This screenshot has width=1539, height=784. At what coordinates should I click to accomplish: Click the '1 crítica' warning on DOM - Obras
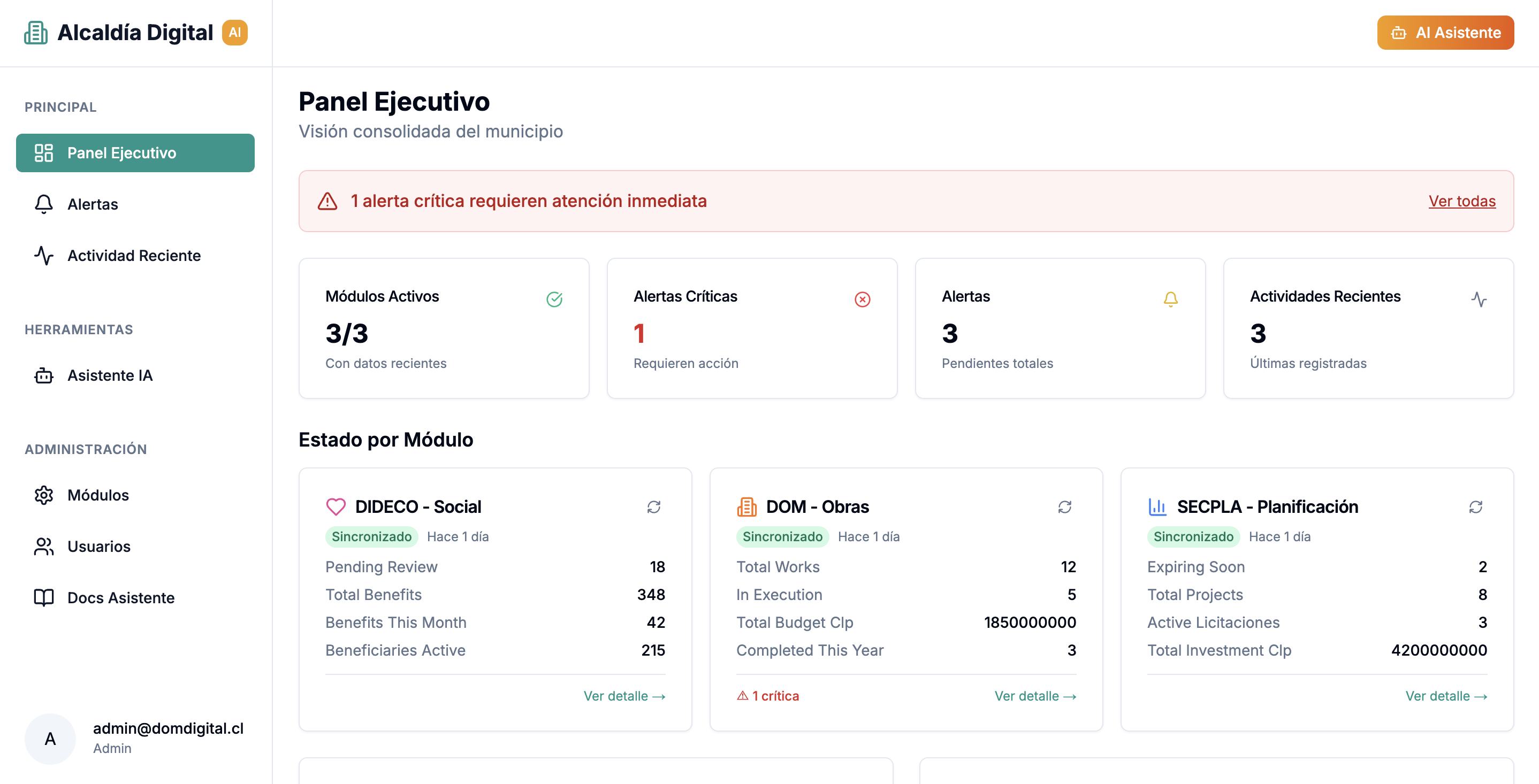tap(768, 696)
